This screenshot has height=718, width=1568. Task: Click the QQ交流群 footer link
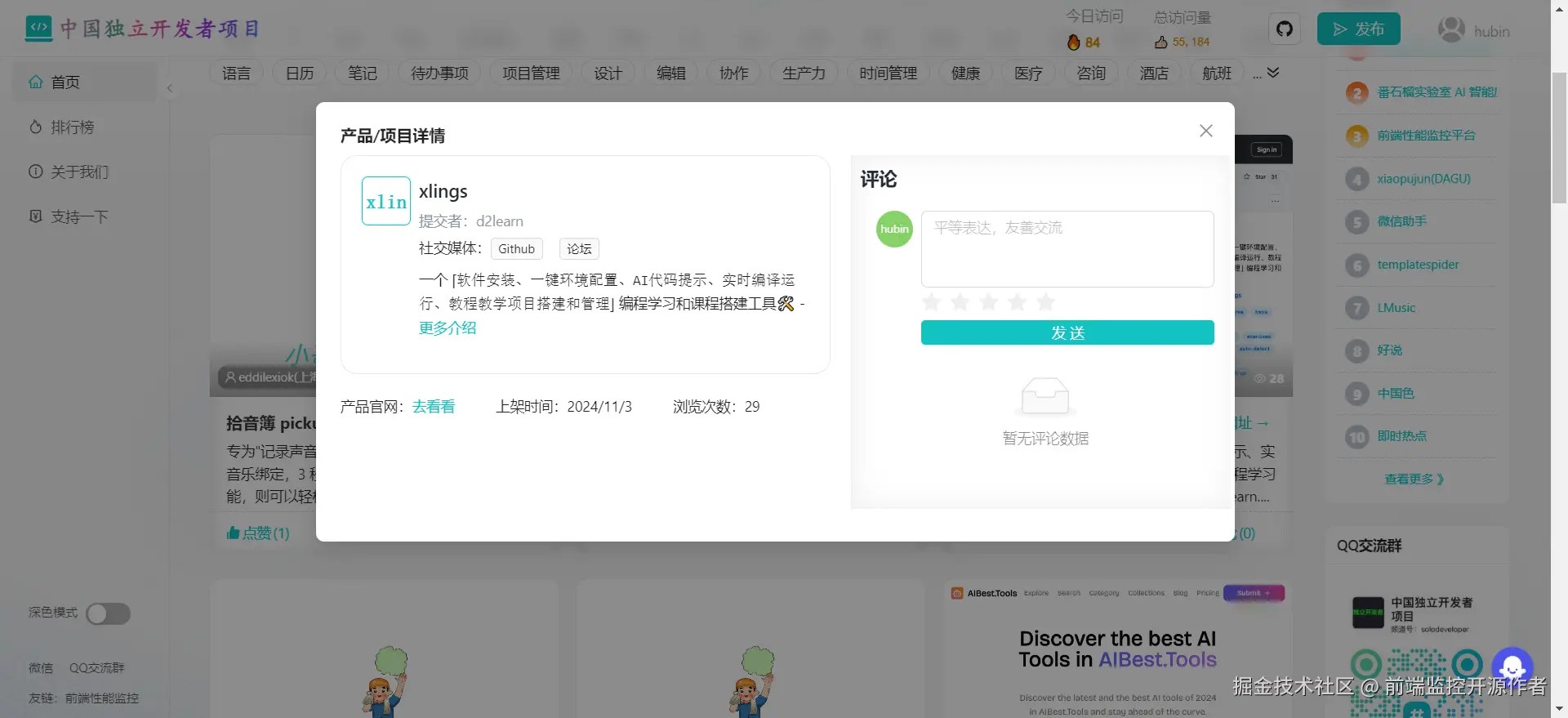(x=96, y=668)
